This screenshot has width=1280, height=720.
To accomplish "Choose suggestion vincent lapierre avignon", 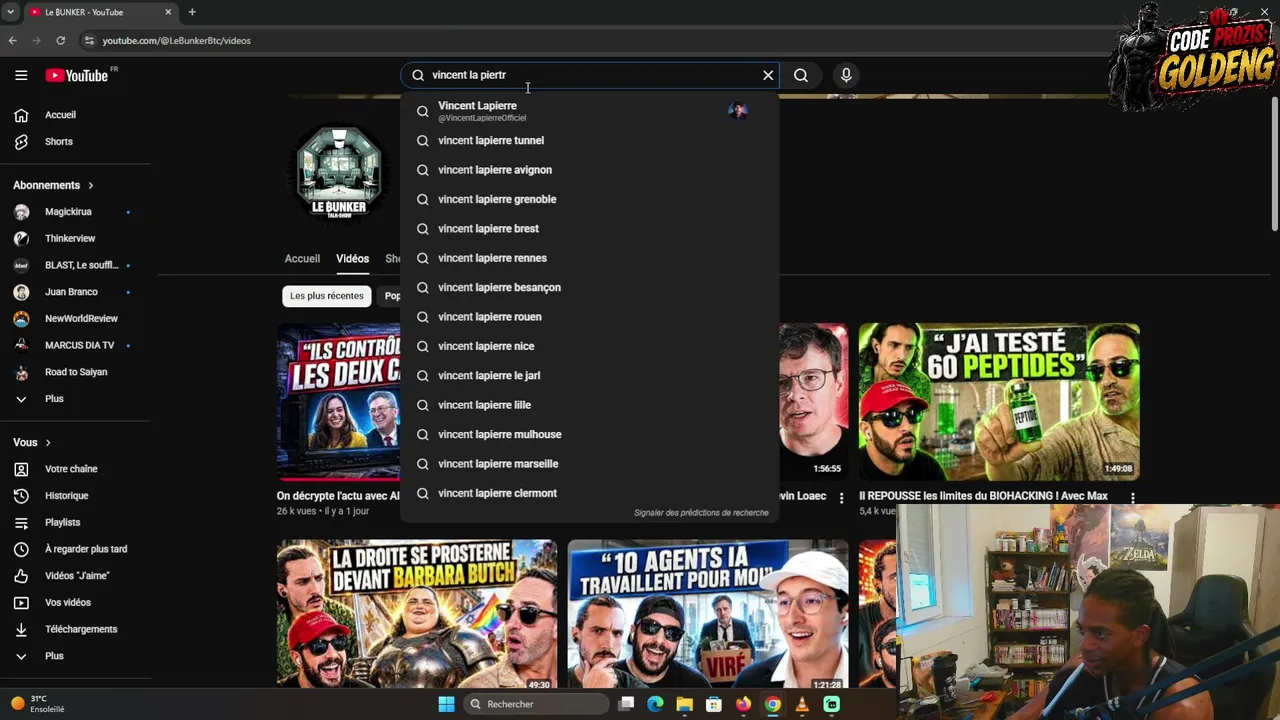I will pos(590,170).
